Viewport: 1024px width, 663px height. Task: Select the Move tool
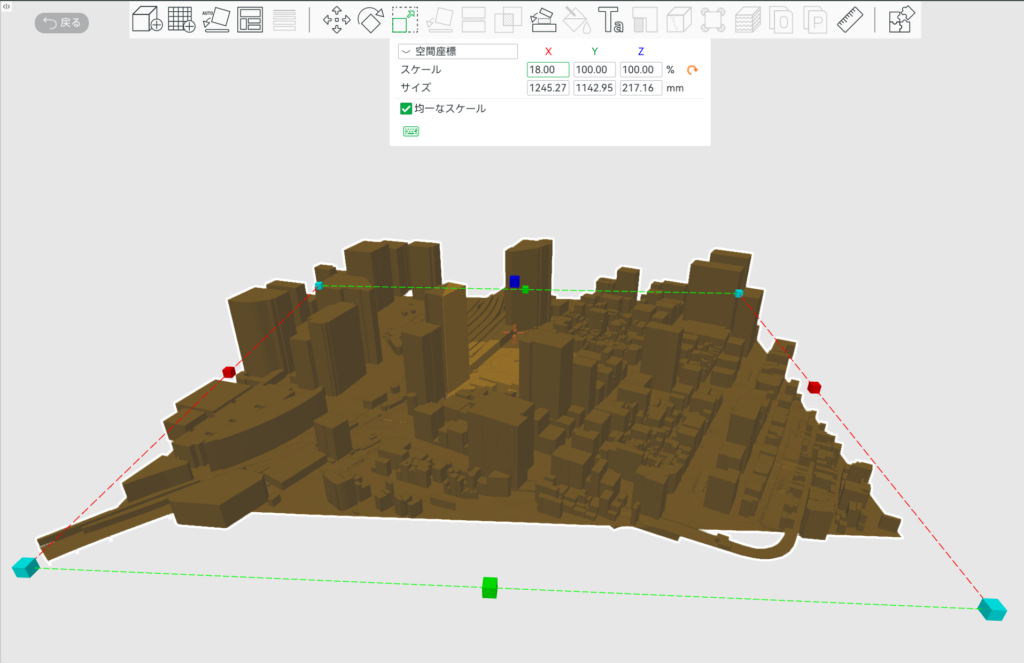(336, 20)
